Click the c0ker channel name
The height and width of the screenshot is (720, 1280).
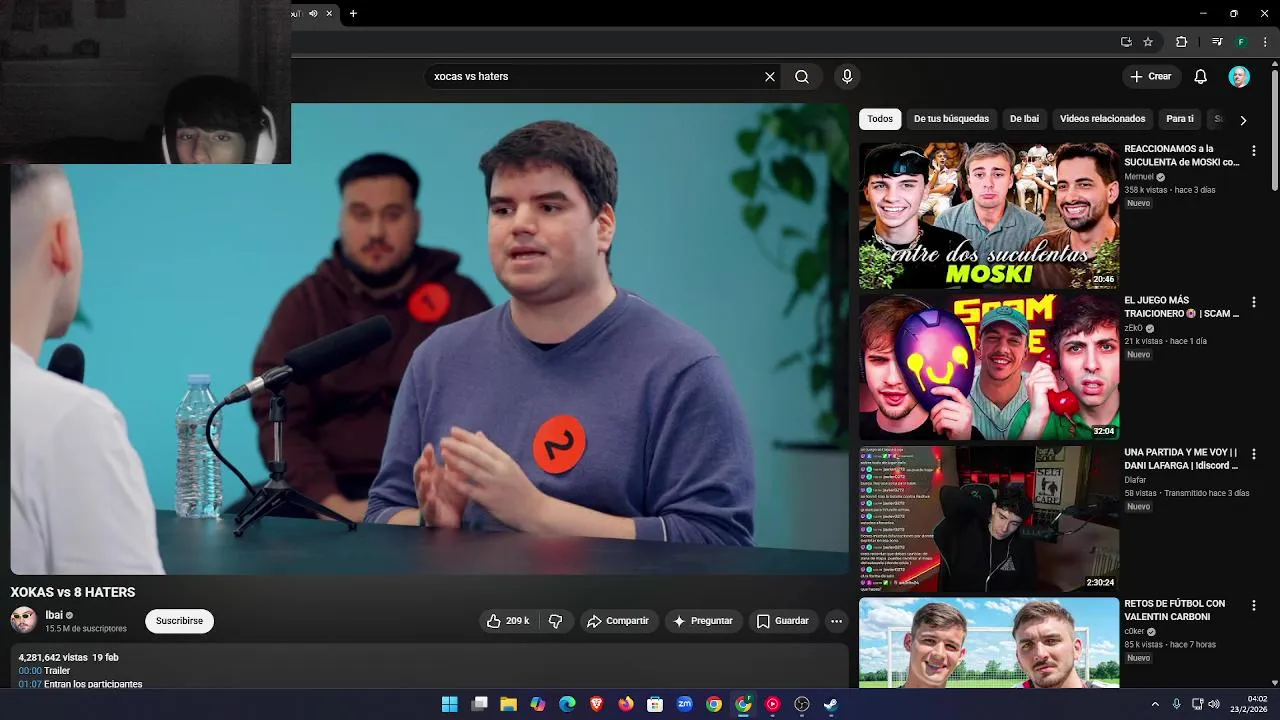1135,632
